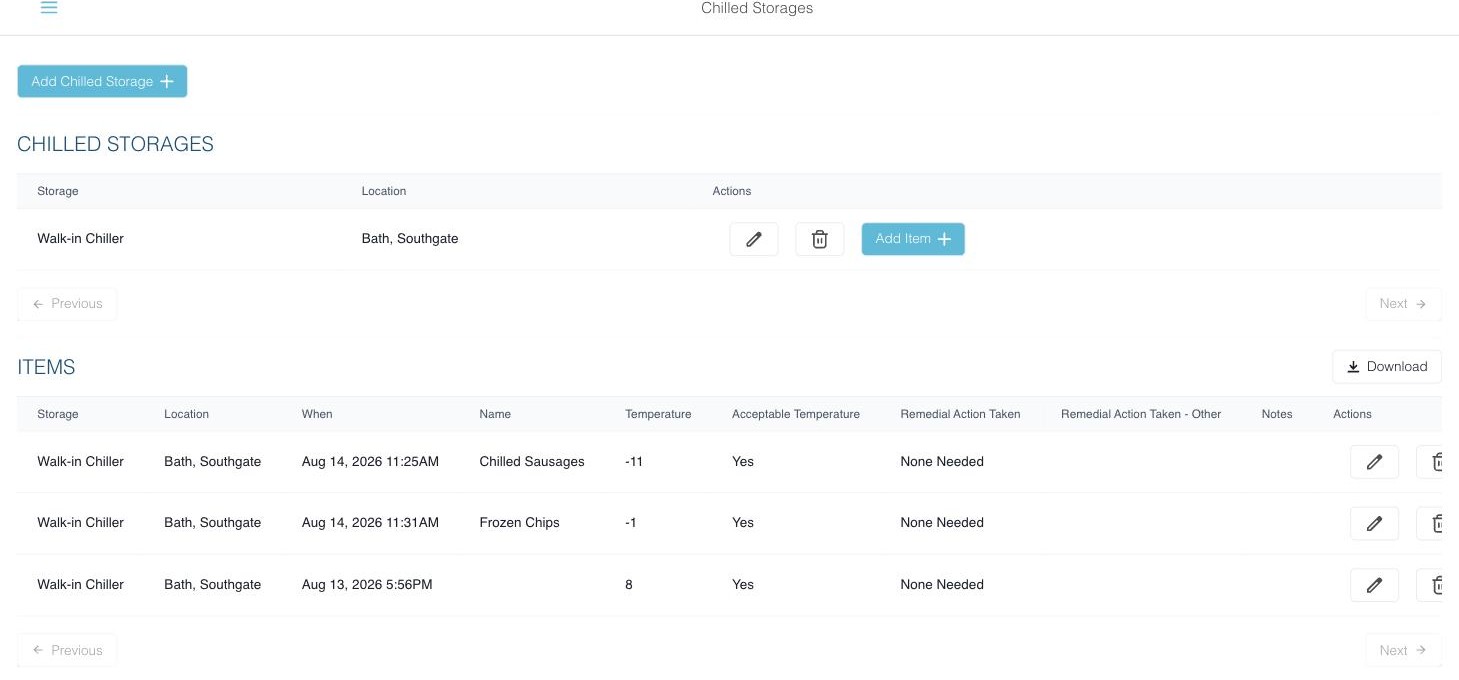Click Next under the Items table
The height and width of the screenshot is (680, 1459).
[1403, 650]
